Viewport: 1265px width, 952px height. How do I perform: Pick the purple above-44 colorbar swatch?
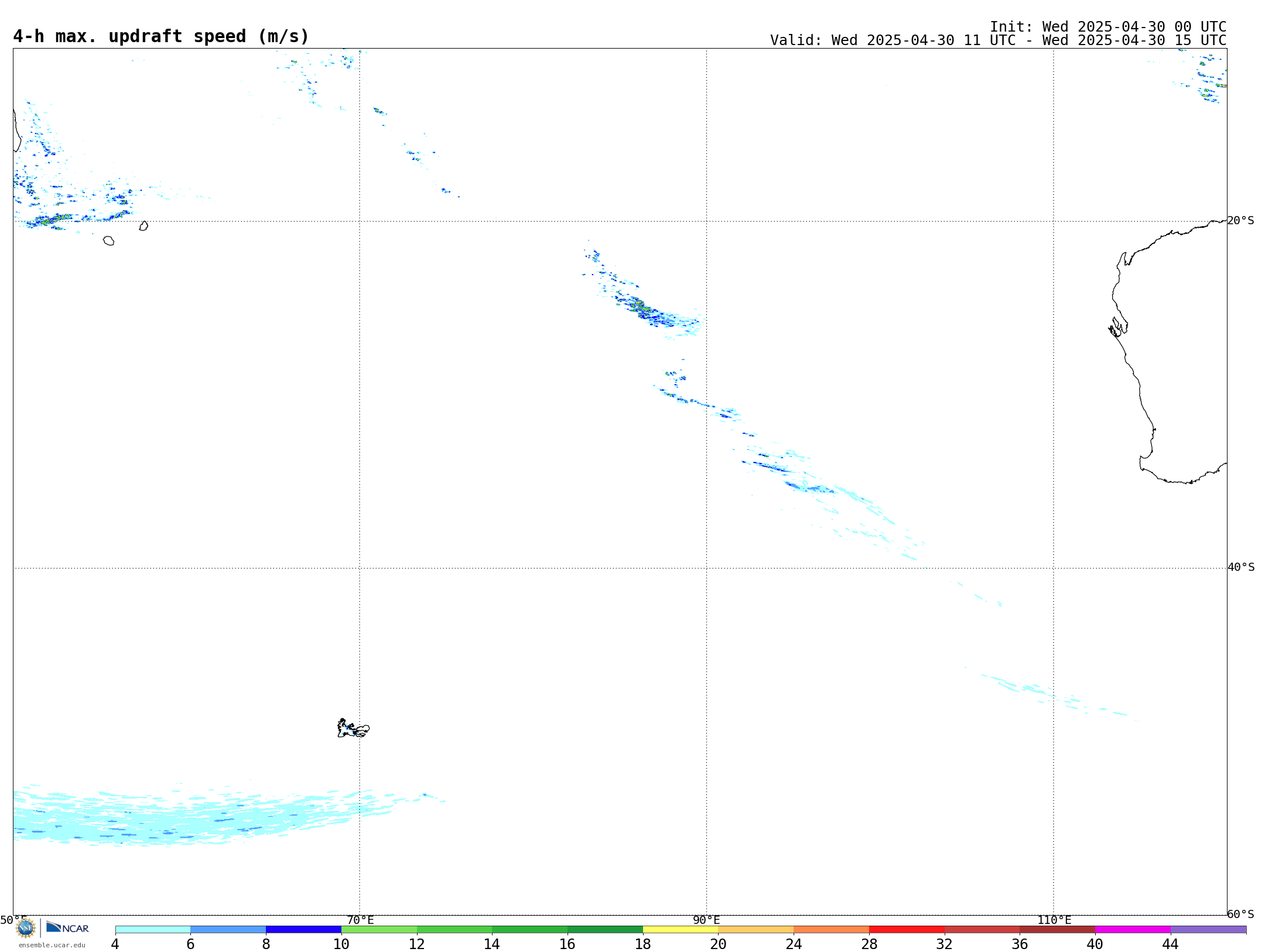tap(1208, 930)
